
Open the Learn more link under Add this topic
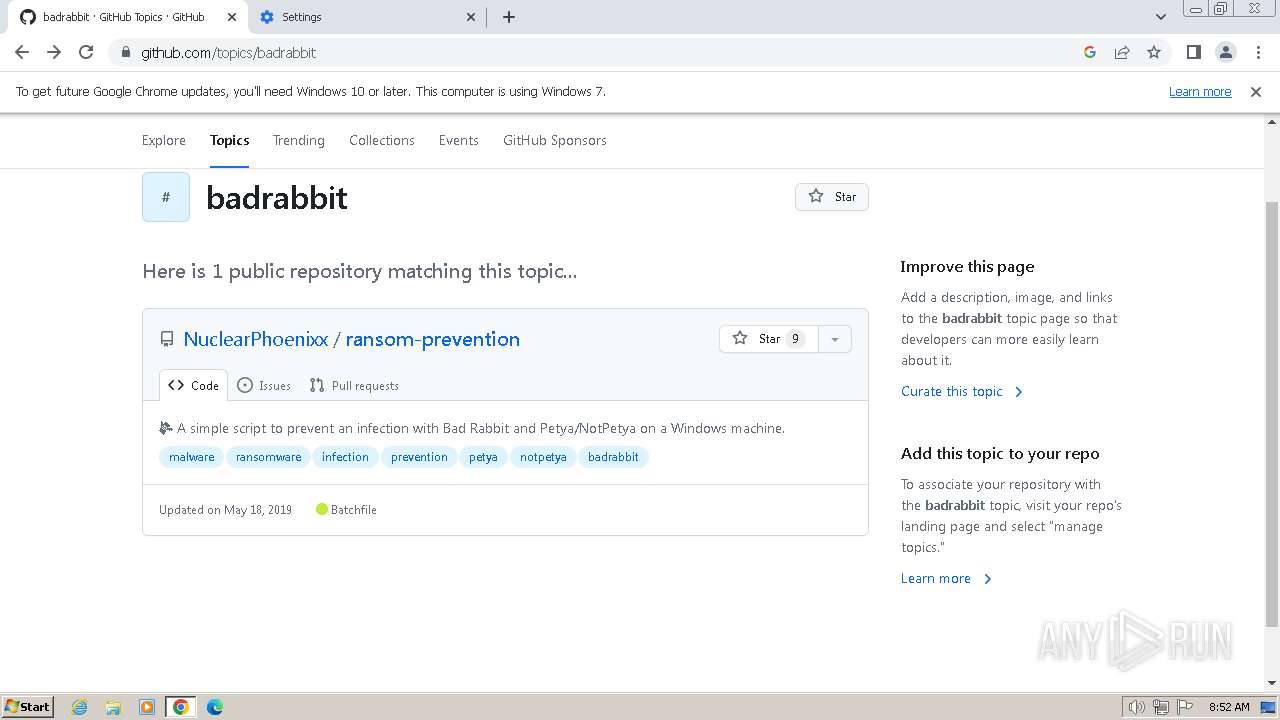(x=946, y=578)
